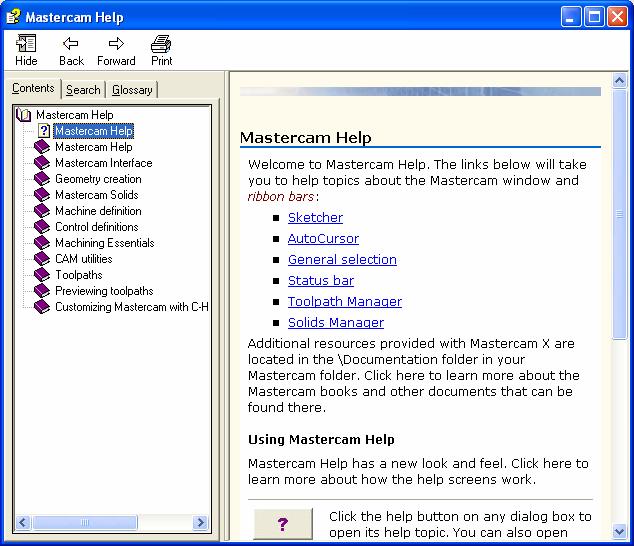
Task: Print the current help topic
Action: (x=161, y=50)
